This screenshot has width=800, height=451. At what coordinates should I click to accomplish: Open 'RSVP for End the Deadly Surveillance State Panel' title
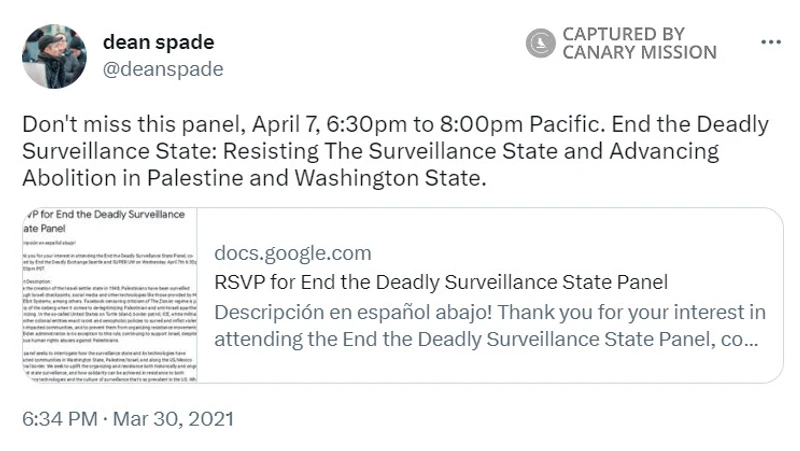[441, 282]
